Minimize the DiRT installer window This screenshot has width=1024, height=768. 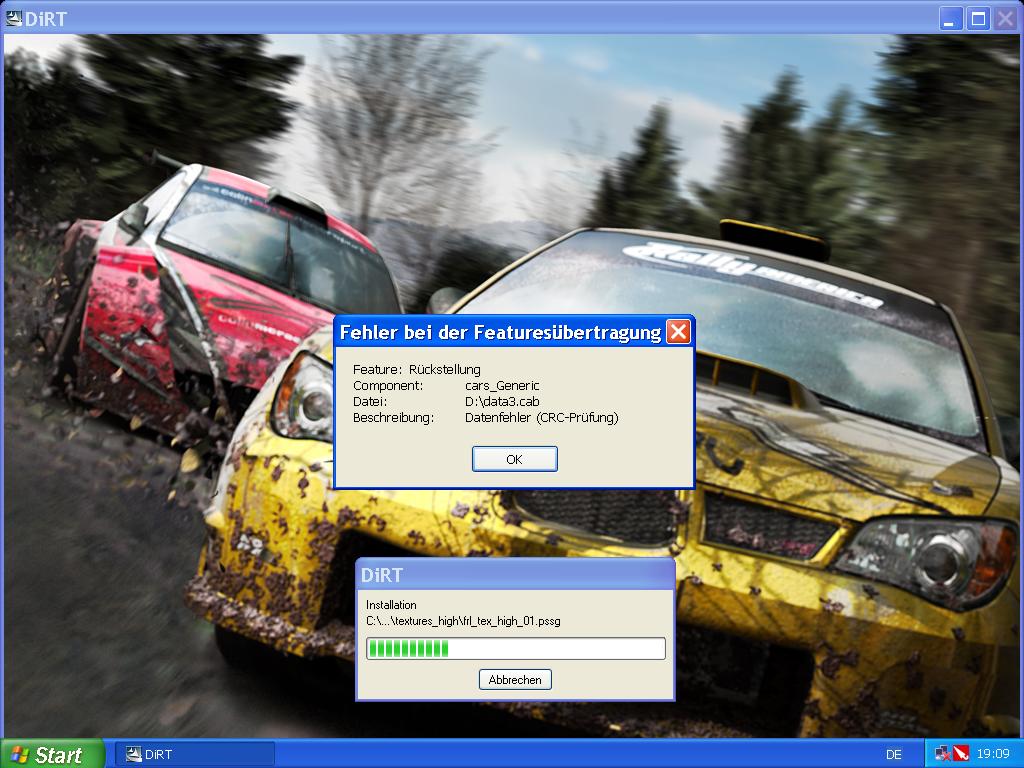(951, 19)
